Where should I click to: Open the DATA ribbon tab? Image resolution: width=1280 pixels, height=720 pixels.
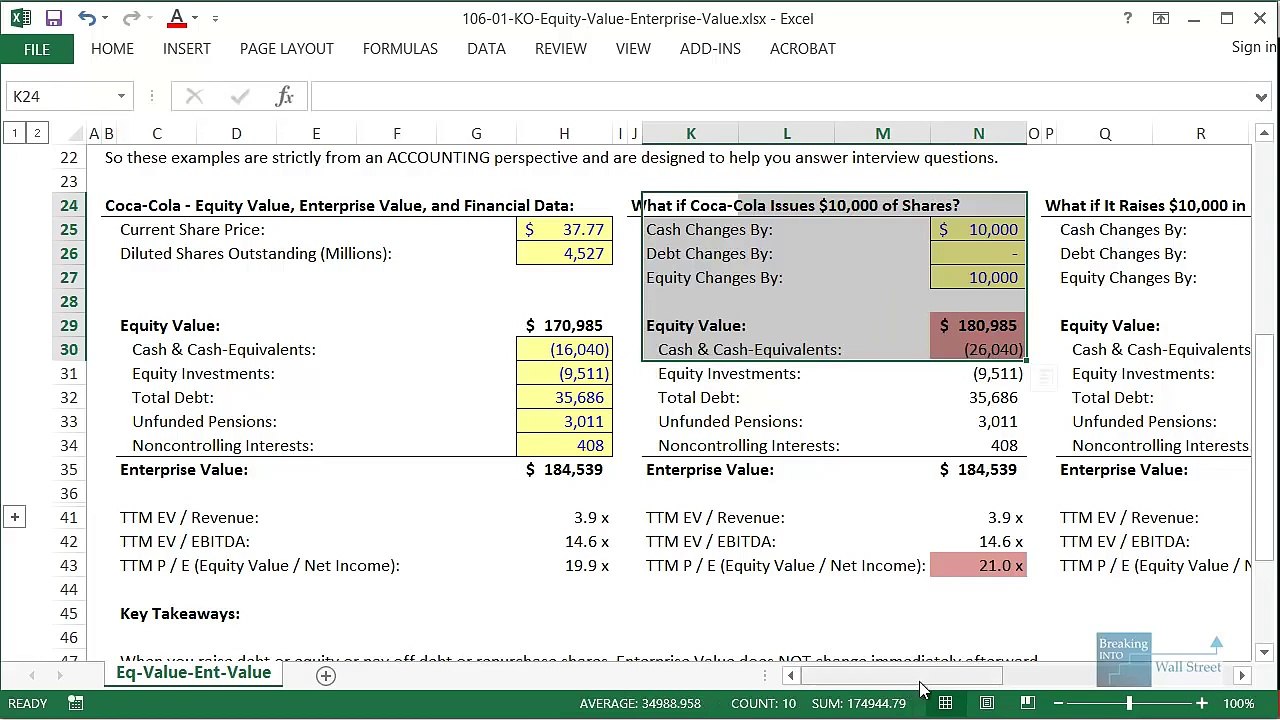486,49
